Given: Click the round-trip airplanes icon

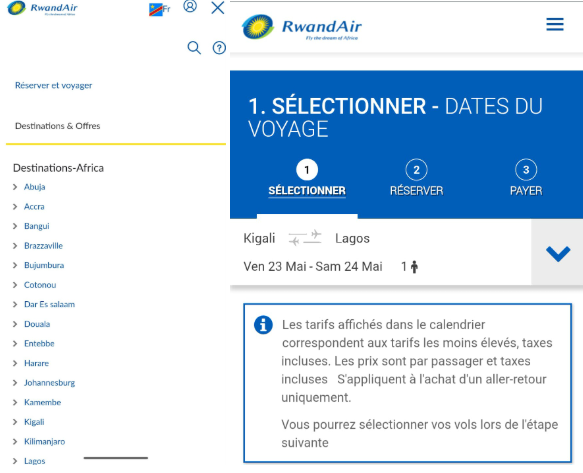Looking at the screenshot, I should coord(305,238).
